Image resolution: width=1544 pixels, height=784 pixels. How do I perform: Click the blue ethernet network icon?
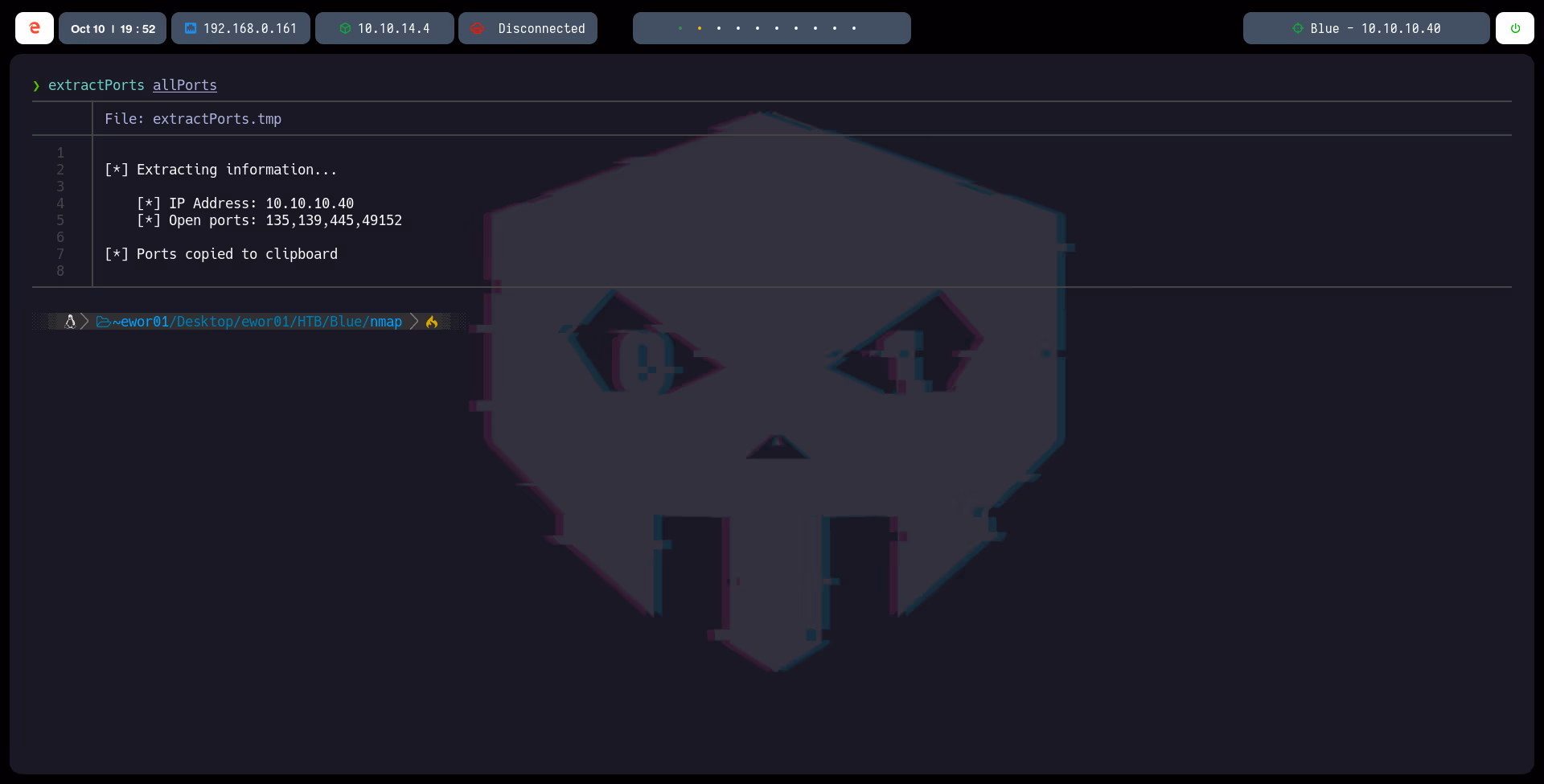click(191, 28)
